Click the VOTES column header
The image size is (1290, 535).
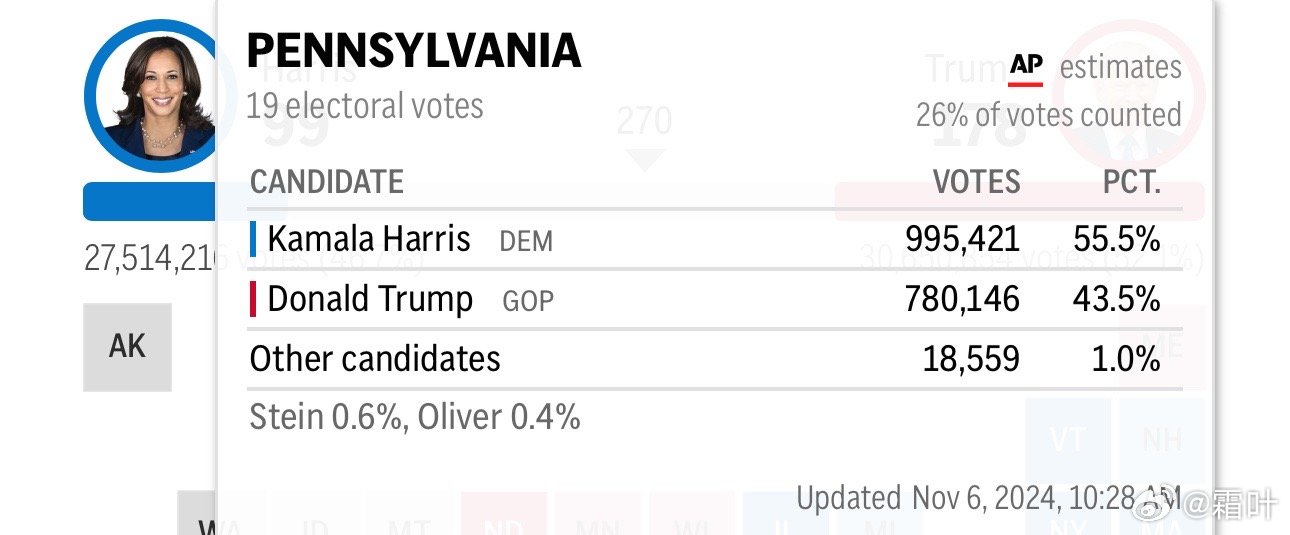pyautogui.click(x=976, y=182)
